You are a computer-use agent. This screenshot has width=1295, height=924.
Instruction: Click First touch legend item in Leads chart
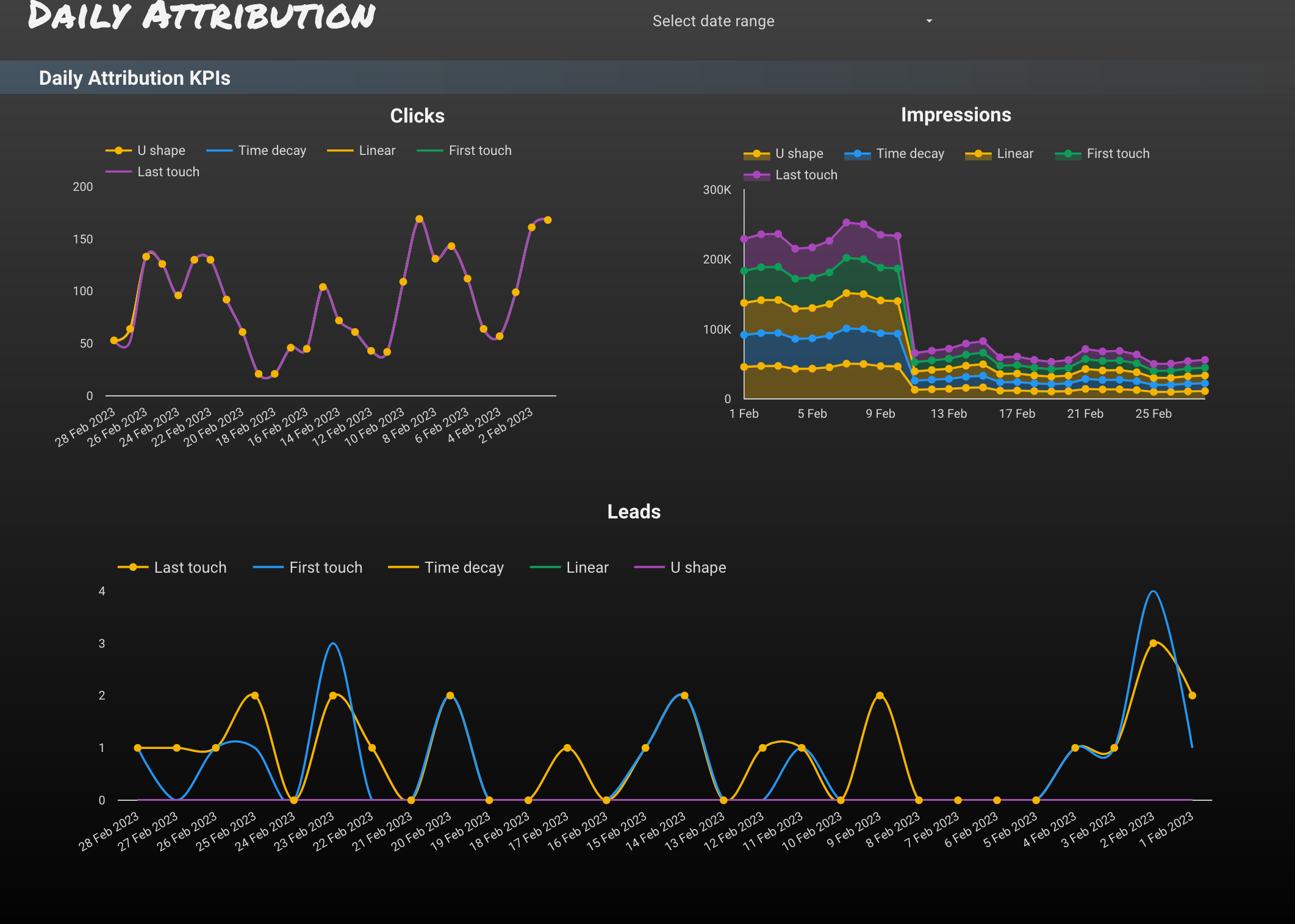(325, 568)
